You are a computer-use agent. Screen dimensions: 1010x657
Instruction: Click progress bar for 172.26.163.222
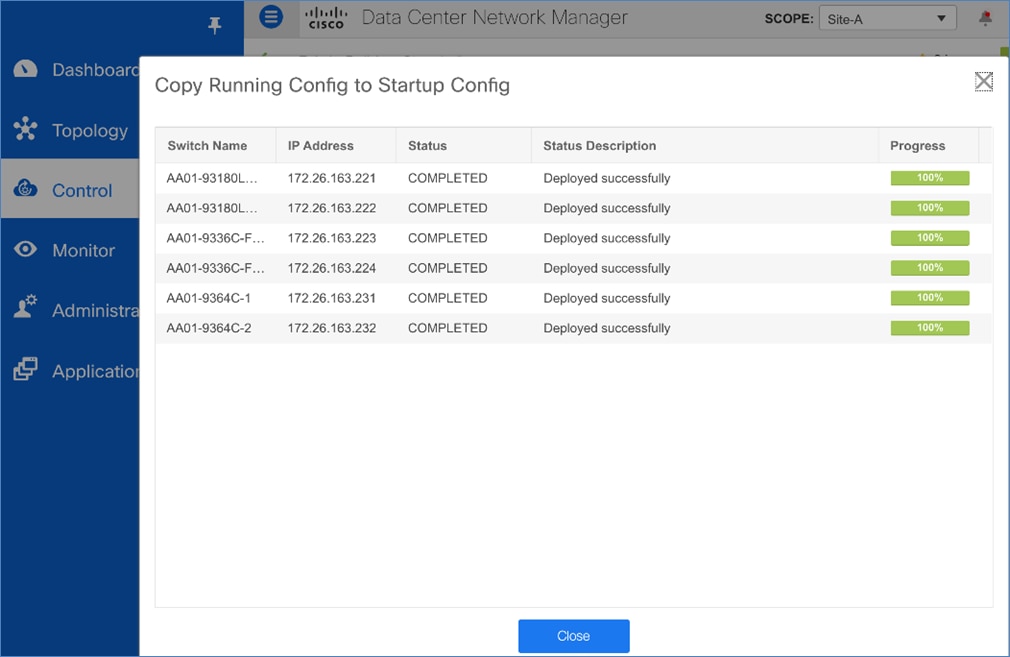[x=929, y=208]
